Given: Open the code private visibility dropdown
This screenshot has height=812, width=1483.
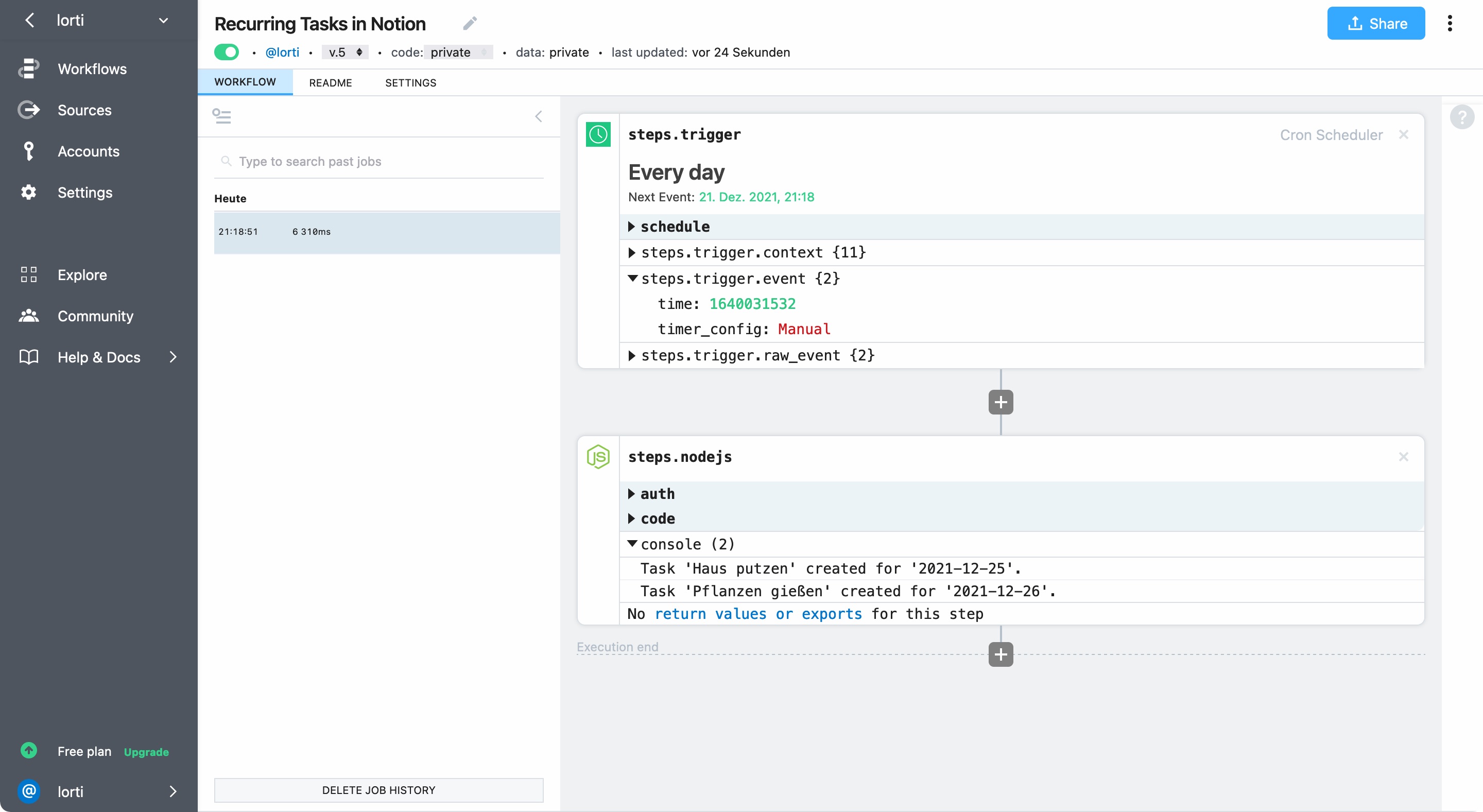Looking at the screenshot, I should 459,53.
